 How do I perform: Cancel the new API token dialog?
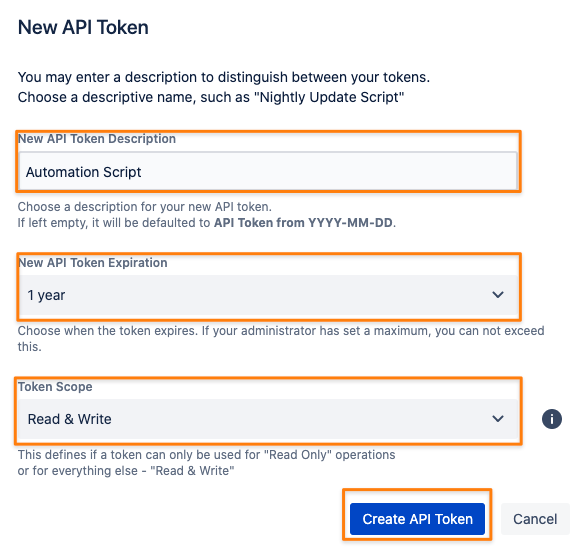click(535, 519)
